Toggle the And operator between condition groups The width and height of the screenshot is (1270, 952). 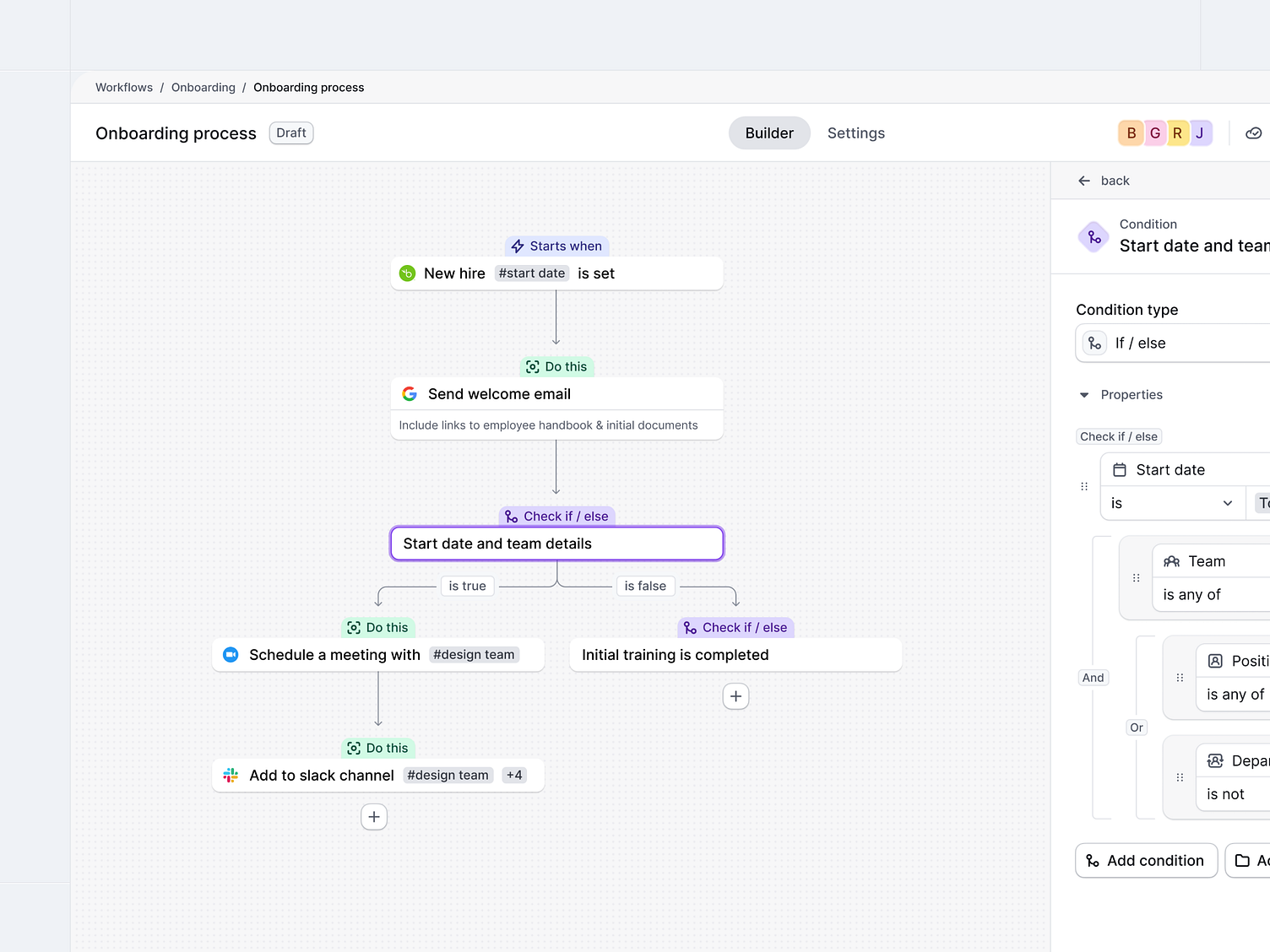coord(1093,677)
